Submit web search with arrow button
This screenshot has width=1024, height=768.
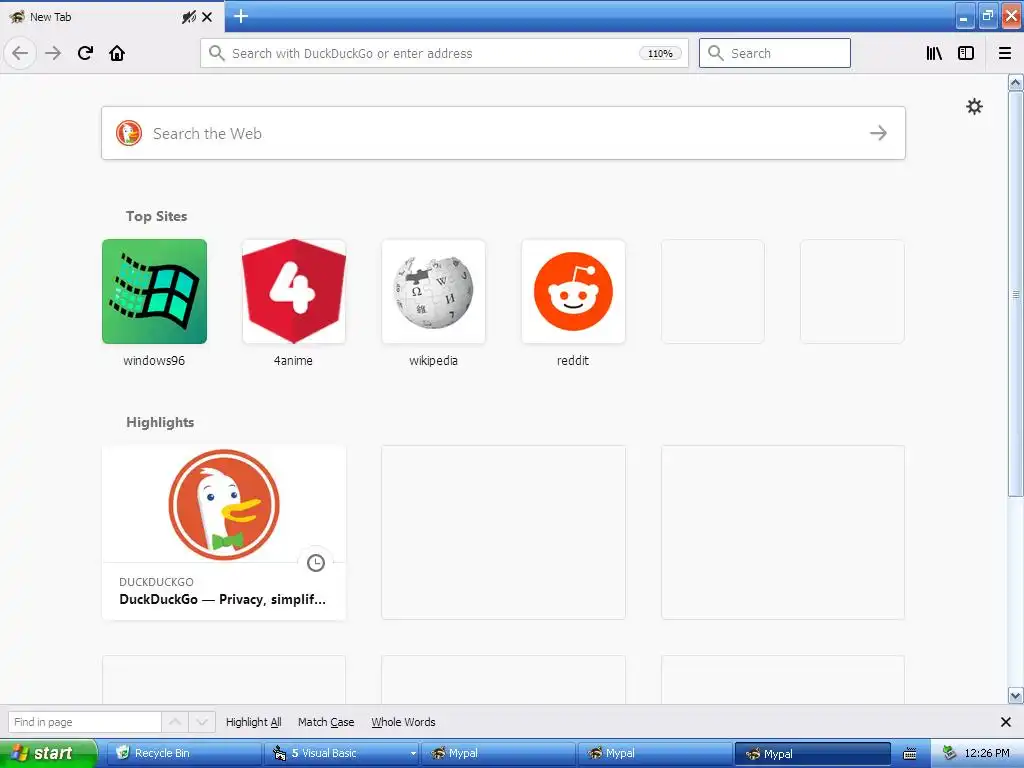click(x=878, y=133)
